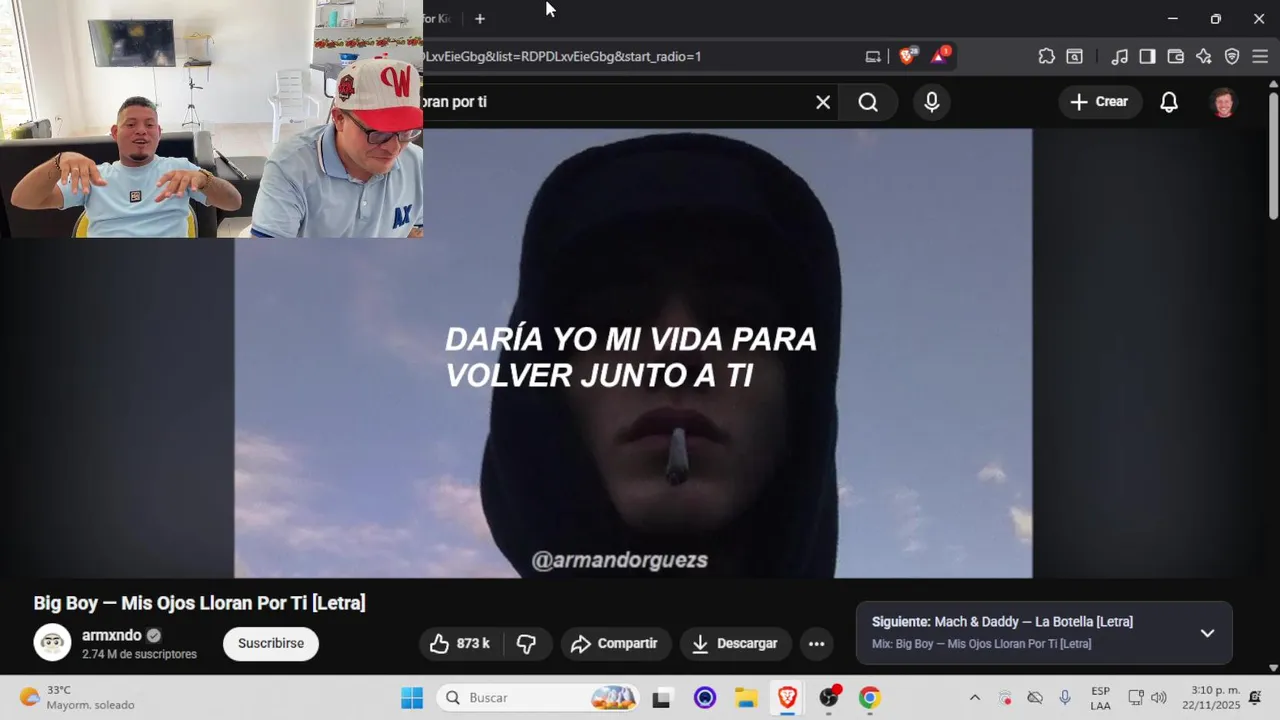Open the Brave Wallet icon

click(1175, 56)
